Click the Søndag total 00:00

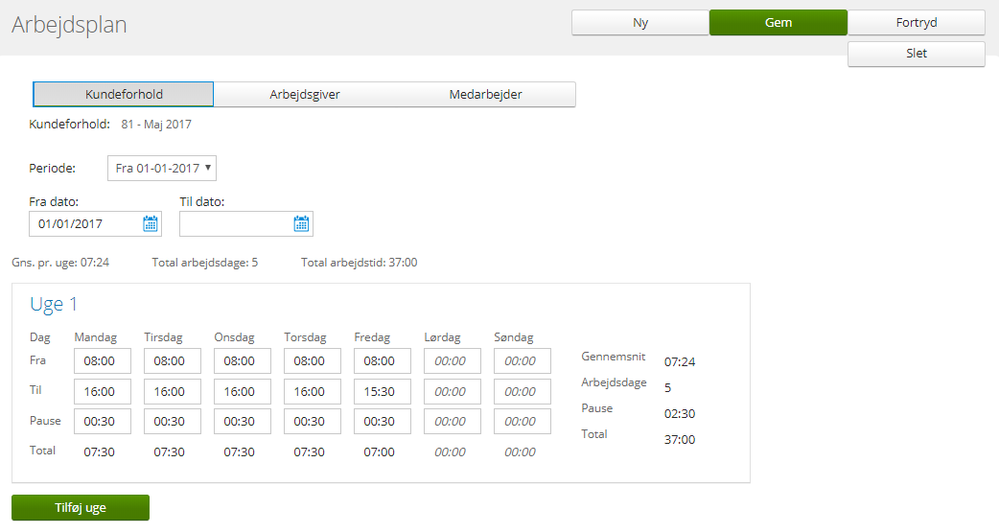[520, 452]
